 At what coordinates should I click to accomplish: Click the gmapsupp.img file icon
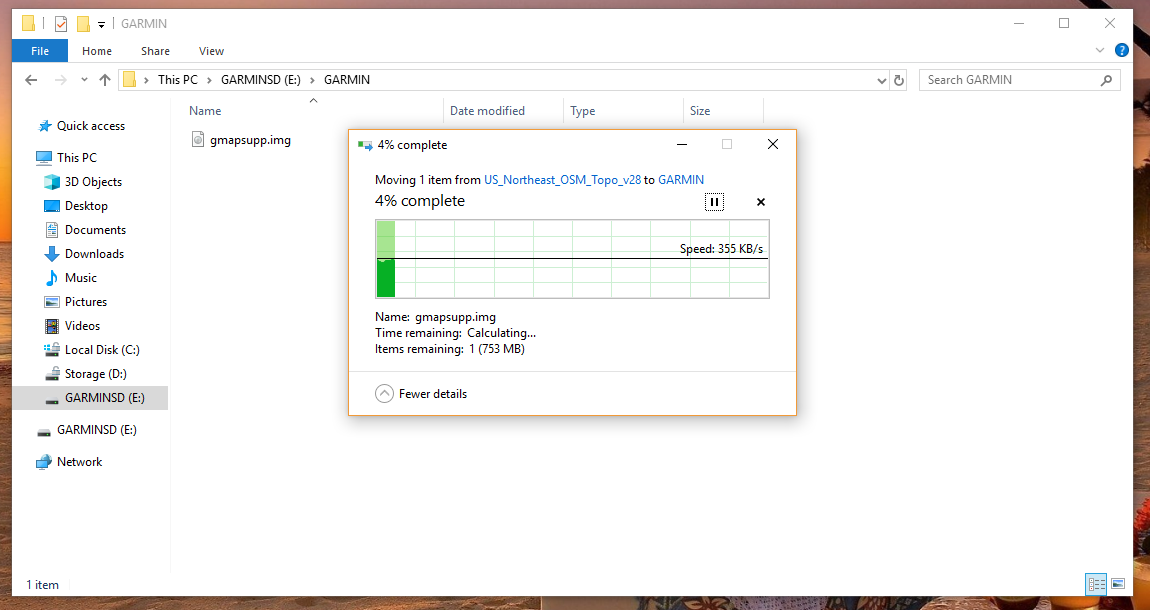click(x=197, y=139)
